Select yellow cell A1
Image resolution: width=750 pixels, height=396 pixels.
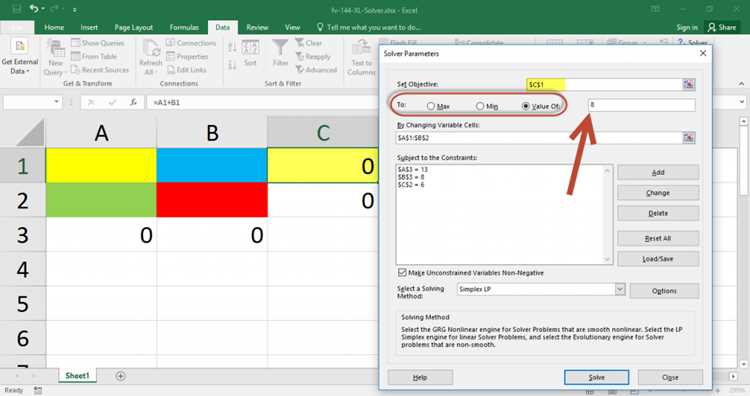coord(101,165)
